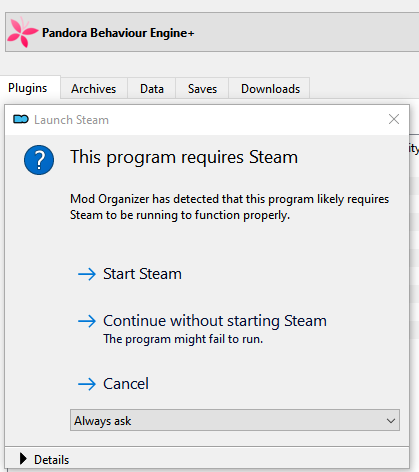Select the Saves tab
This screenshot has height=472, width=419.
click(x=202, y=89)
